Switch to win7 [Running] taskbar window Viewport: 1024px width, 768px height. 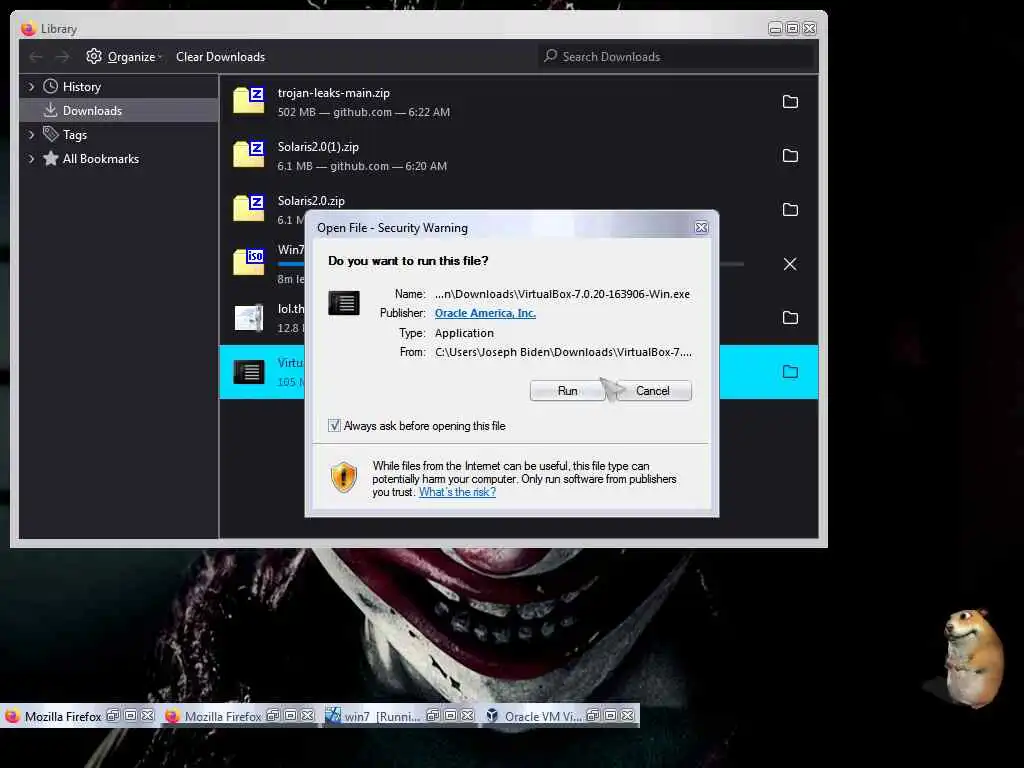coord(382,716)
